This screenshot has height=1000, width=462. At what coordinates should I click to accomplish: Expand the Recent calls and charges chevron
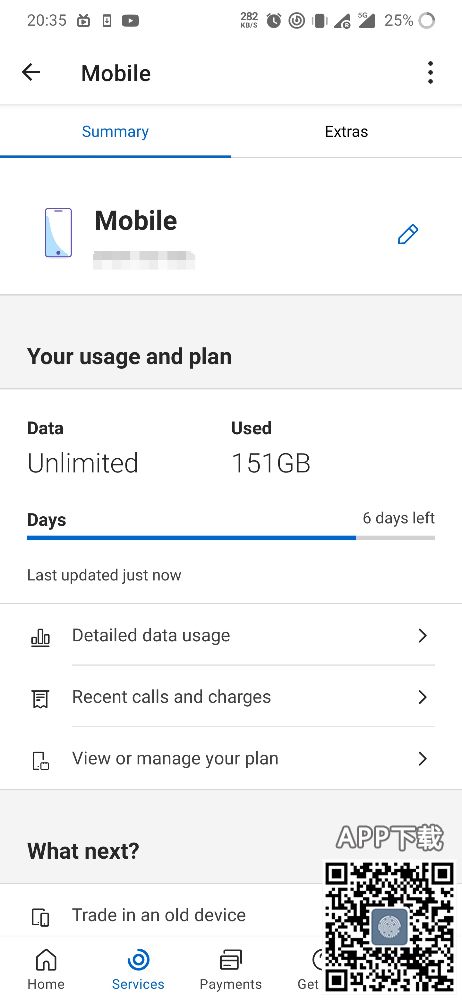pyautogui.click(x=422, y=697)
